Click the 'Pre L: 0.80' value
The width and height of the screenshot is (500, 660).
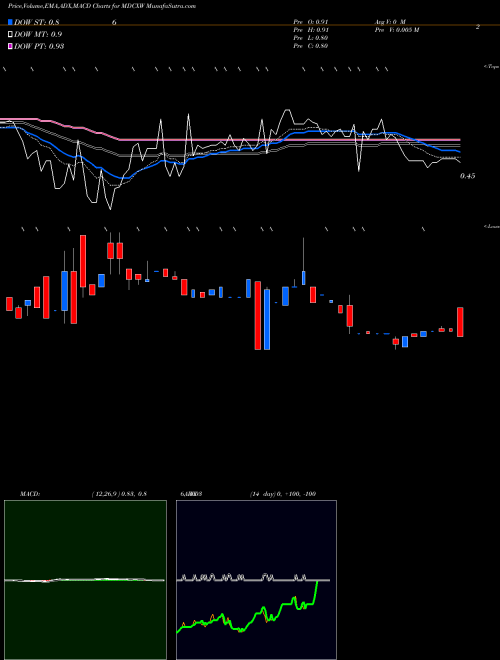(x=311, y=38)
